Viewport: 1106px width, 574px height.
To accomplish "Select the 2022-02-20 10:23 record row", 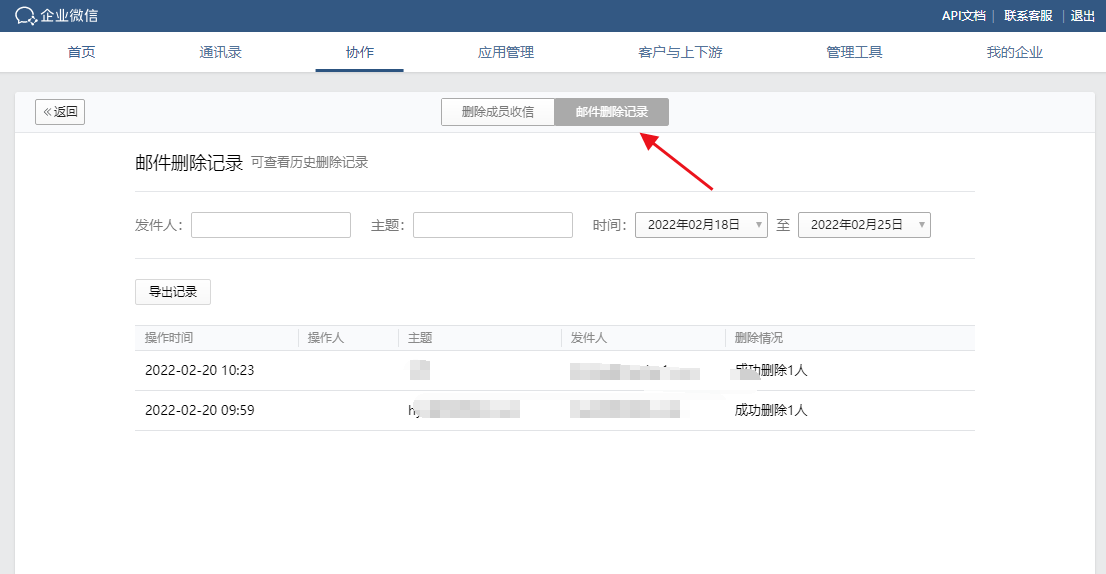I will (554, 370).
